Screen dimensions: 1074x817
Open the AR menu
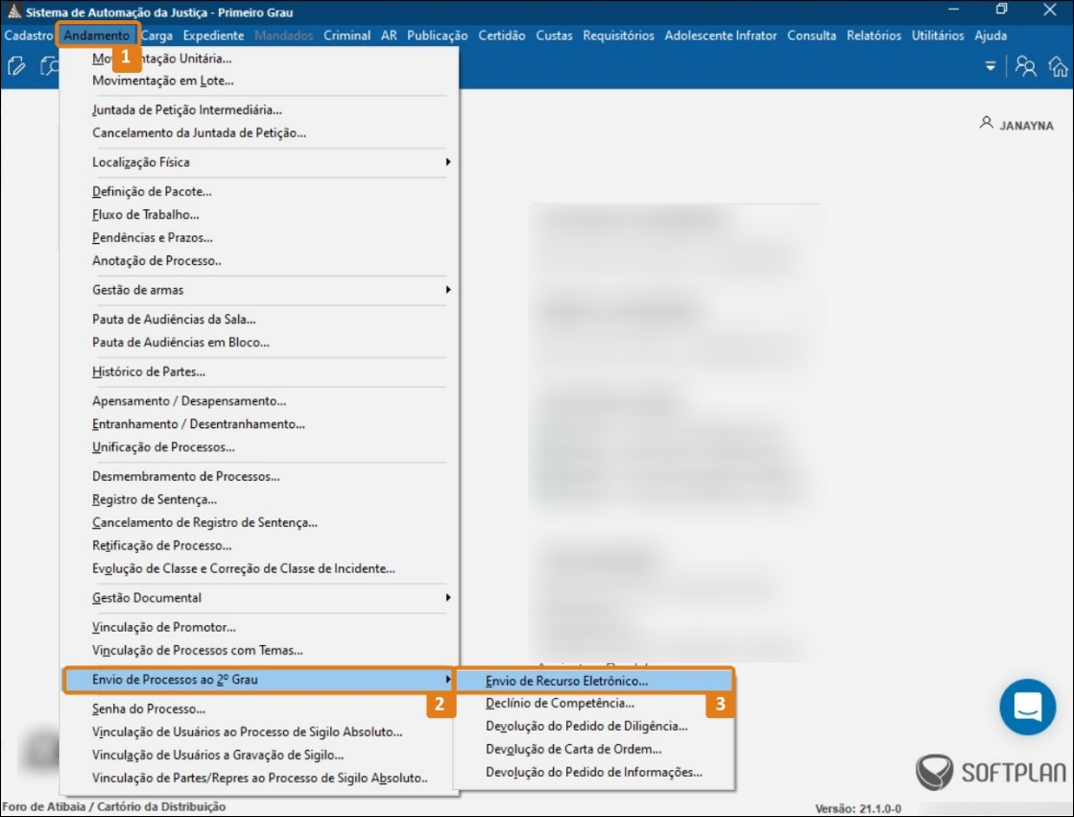(389, 36)
